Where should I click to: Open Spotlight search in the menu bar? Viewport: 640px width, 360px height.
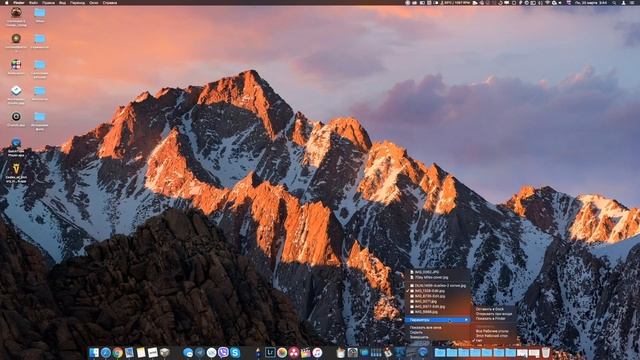point(614,2)
